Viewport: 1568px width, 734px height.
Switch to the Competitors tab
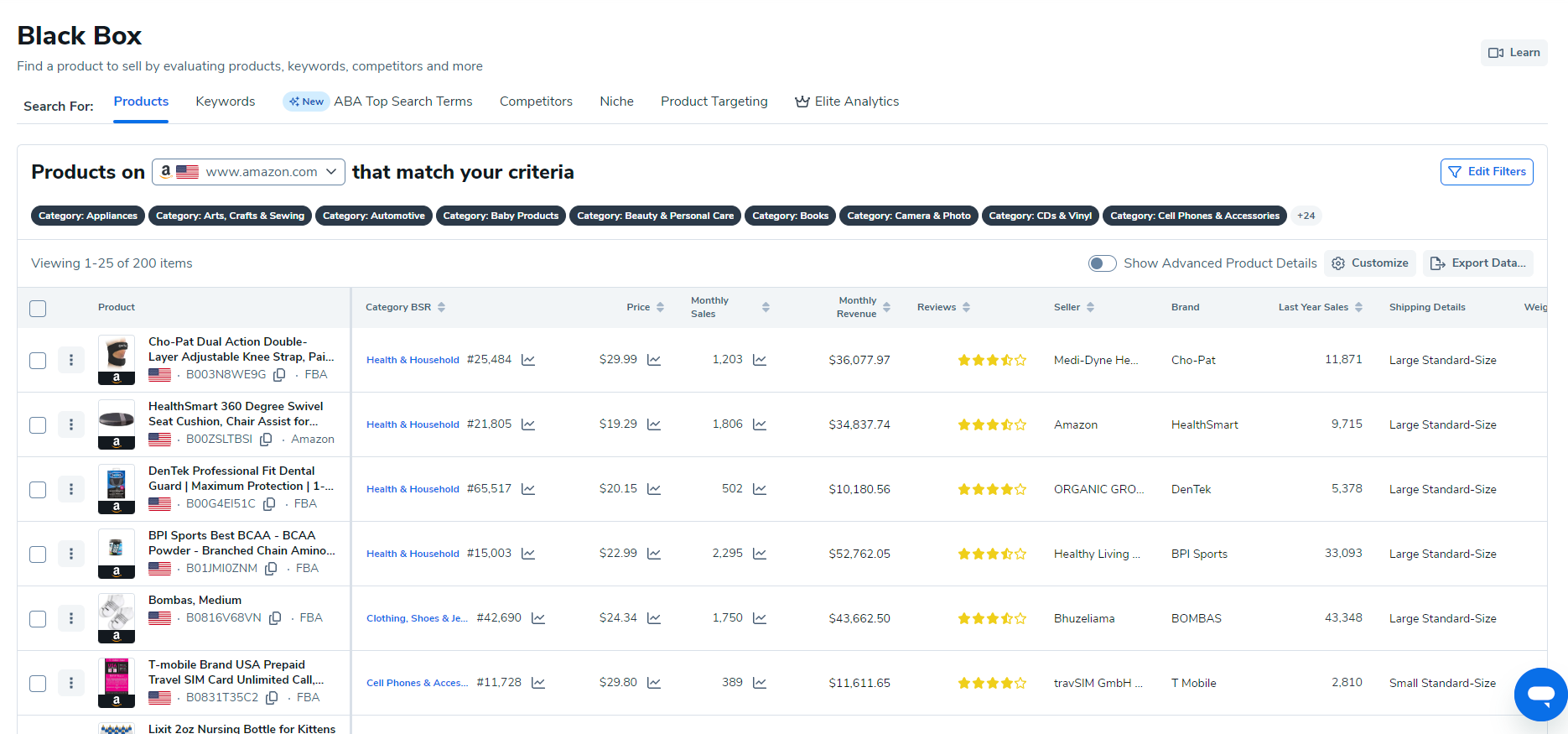pos(536,102)
